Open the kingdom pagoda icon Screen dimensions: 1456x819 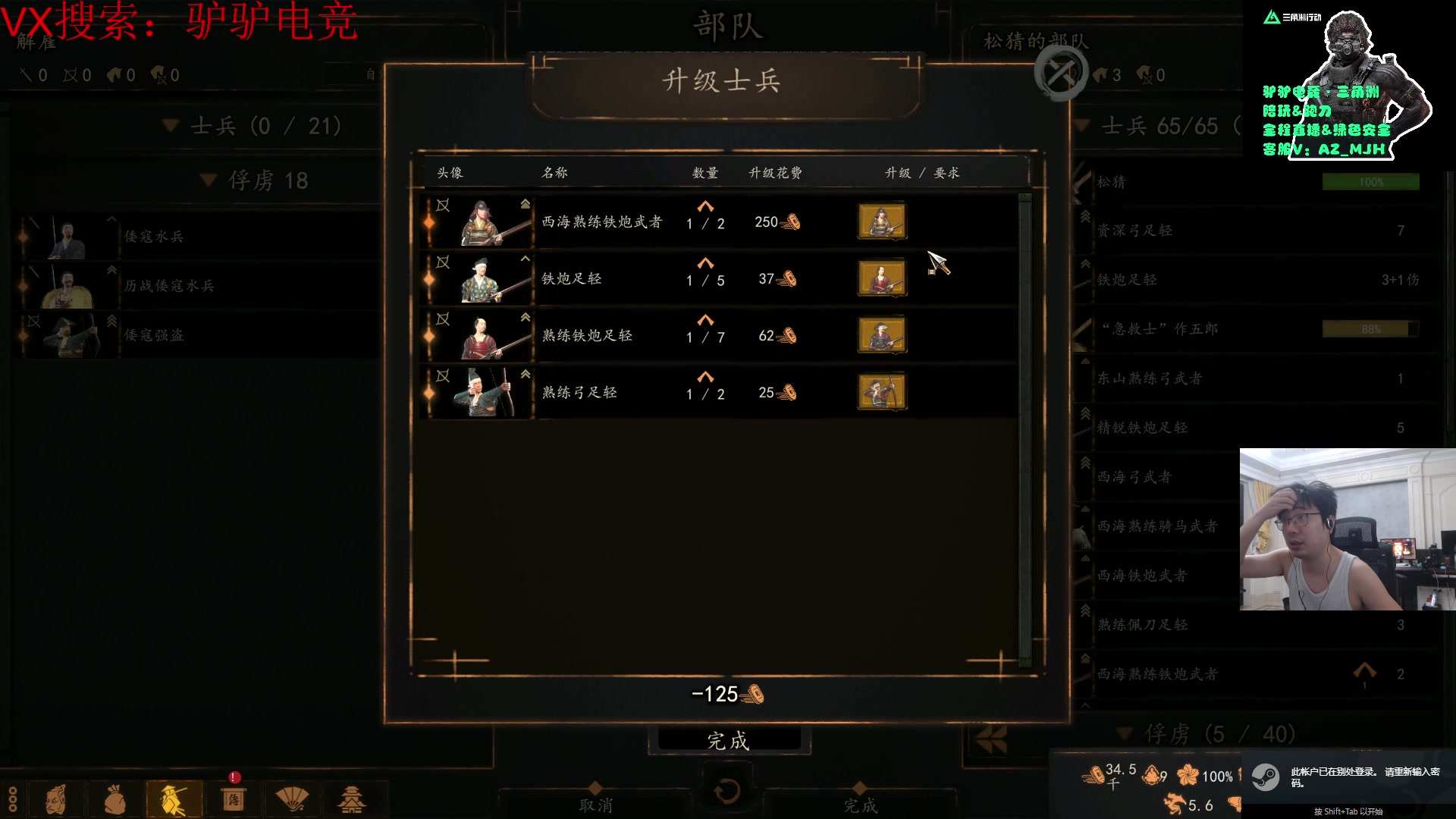[x=351, y=799]
